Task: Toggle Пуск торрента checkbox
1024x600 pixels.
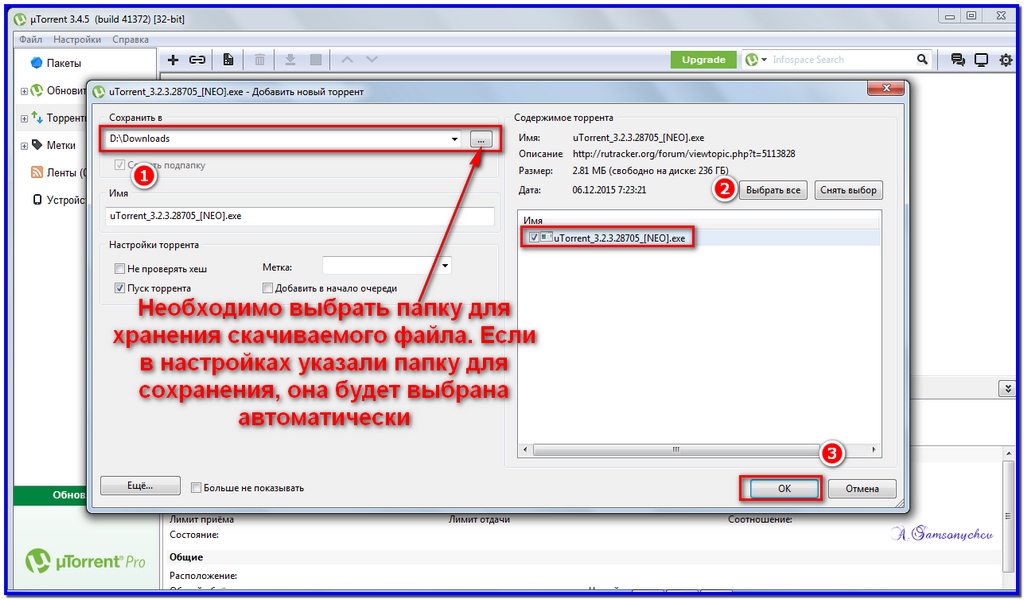Action: [x=120, y=288]
